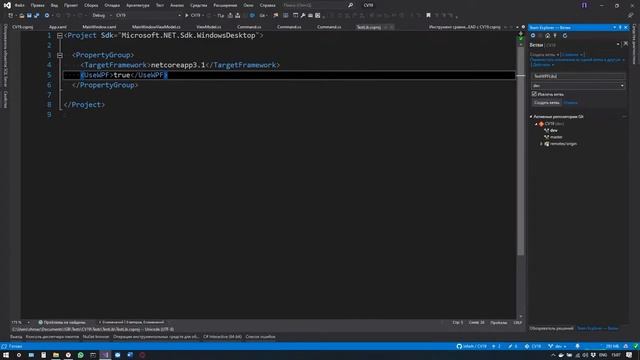Open the Справка menu
640x360 pixels.
tap(267, 5)
